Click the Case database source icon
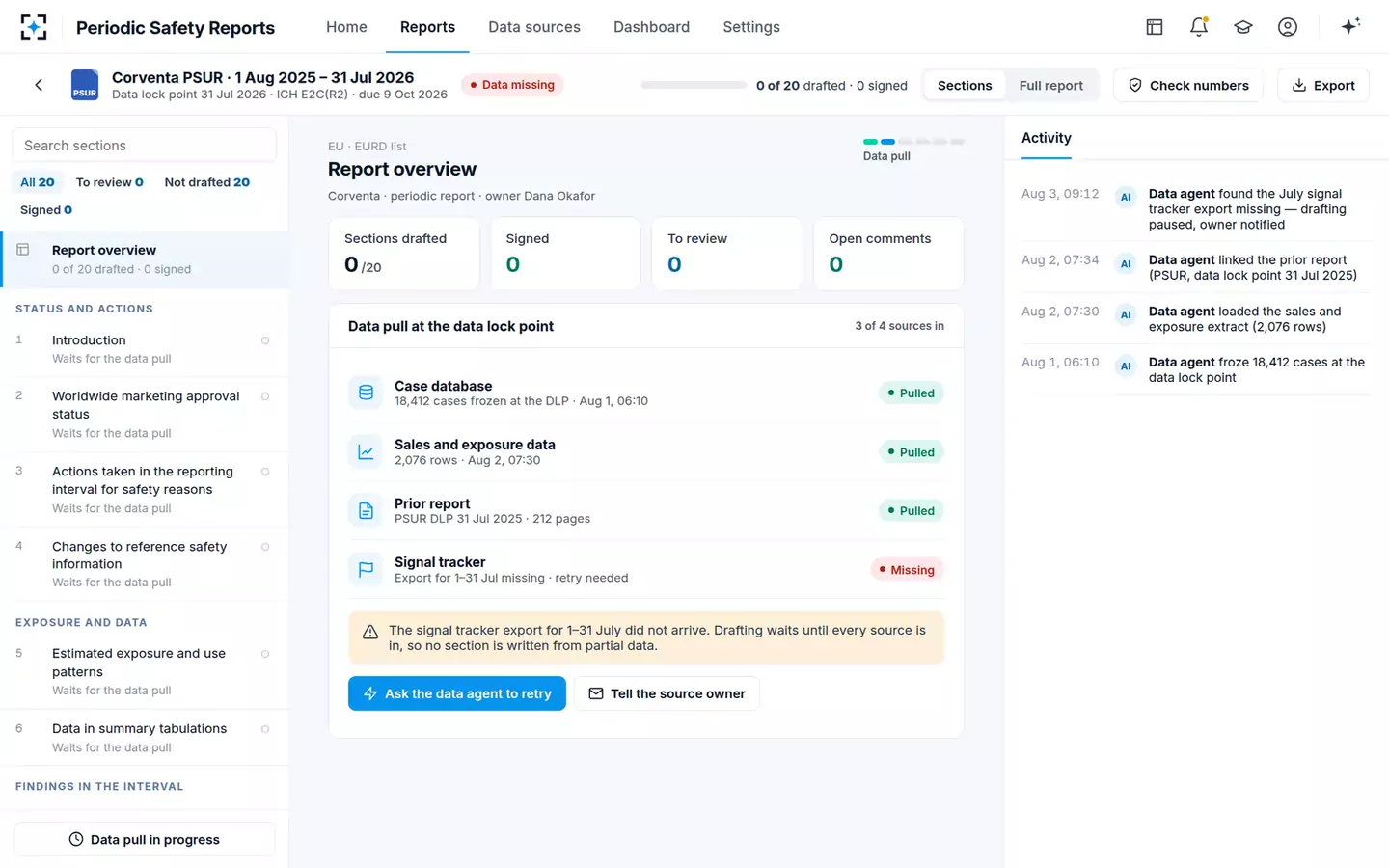The image size is (1389, 868). pos(366,393)
